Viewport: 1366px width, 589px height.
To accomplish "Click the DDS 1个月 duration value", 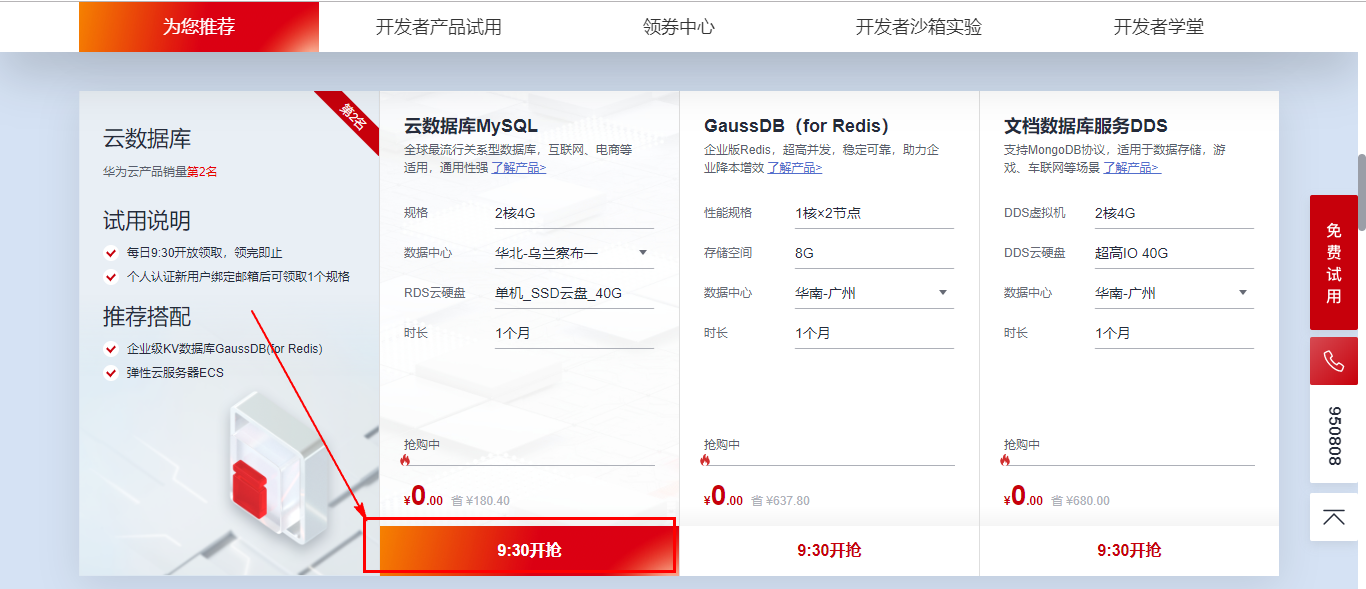I will tap(1112, 333).
